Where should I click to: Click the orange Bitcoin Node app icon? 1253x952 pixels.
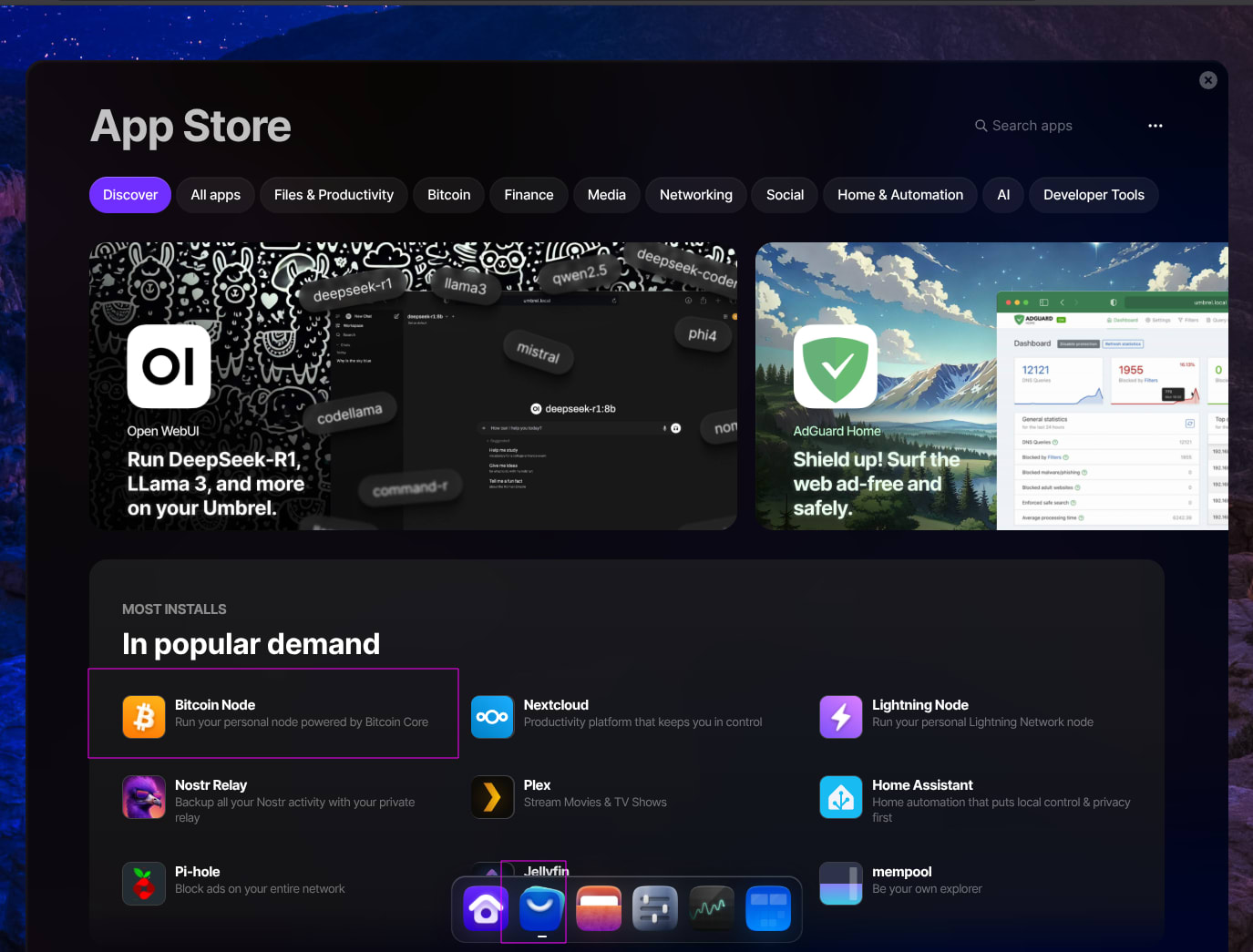pos(144,716)
